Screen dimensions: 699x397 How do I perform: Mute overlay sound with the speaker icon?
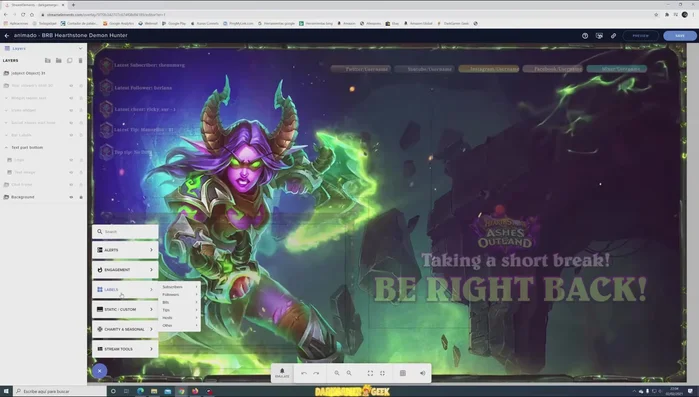pyautogui.click(x=423, y=373)
